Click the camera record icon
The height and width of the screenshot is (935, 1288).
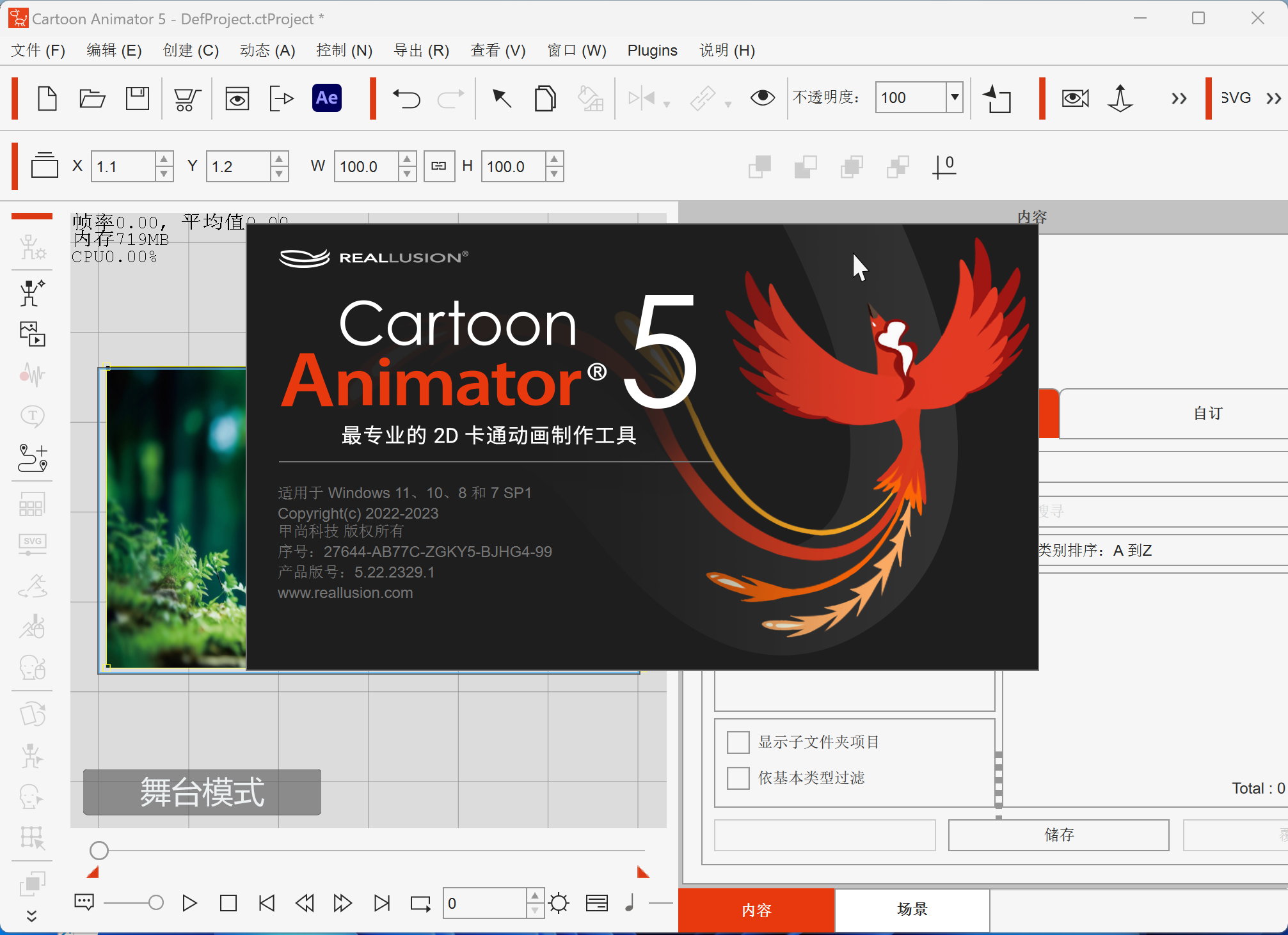pyautogui.click(x=1075, y=98)
